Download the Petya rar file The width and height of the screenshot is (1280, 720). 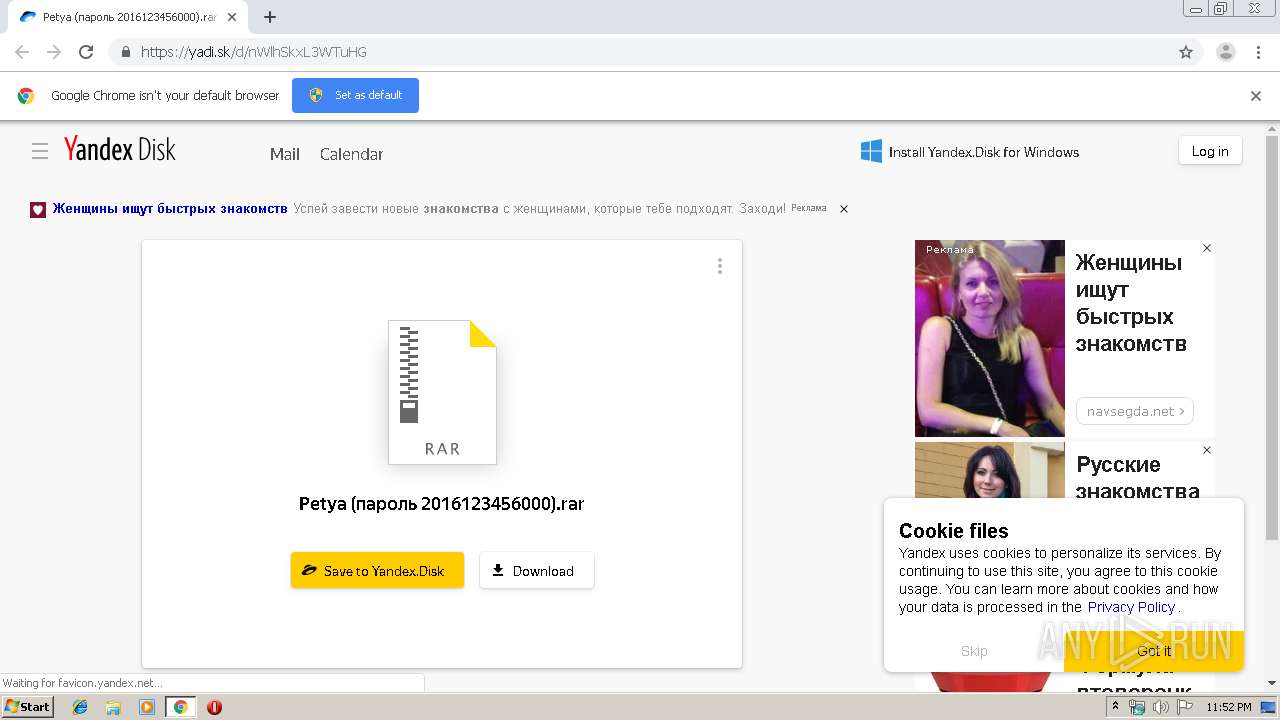(x=536, y=570)
